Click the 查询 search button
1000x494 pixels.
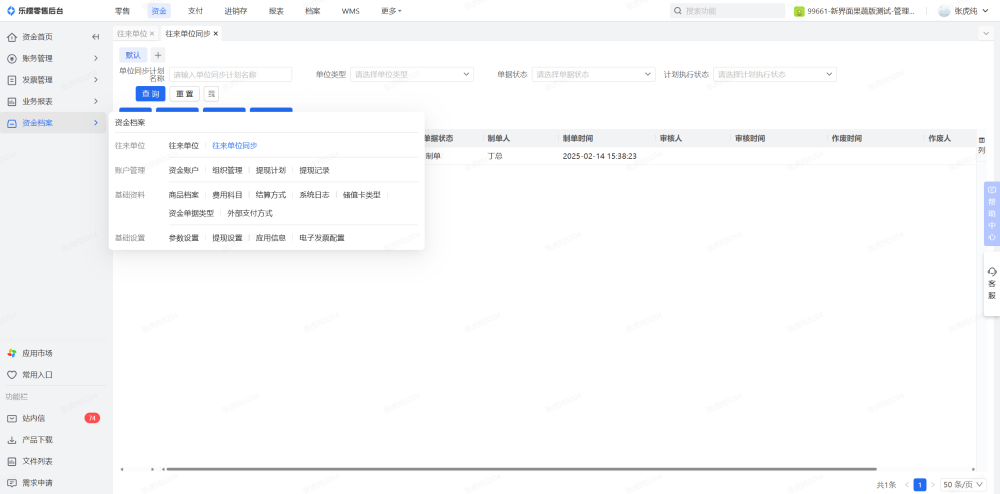[x=150, y=94]
